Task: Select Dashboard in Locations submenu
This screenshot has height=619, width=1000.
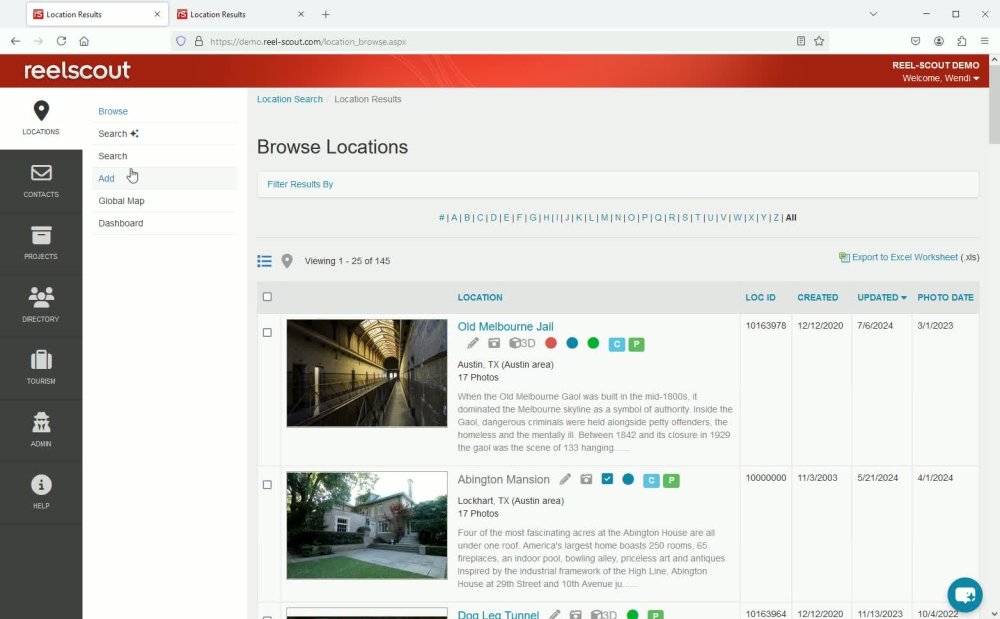Action: point(121,223)
